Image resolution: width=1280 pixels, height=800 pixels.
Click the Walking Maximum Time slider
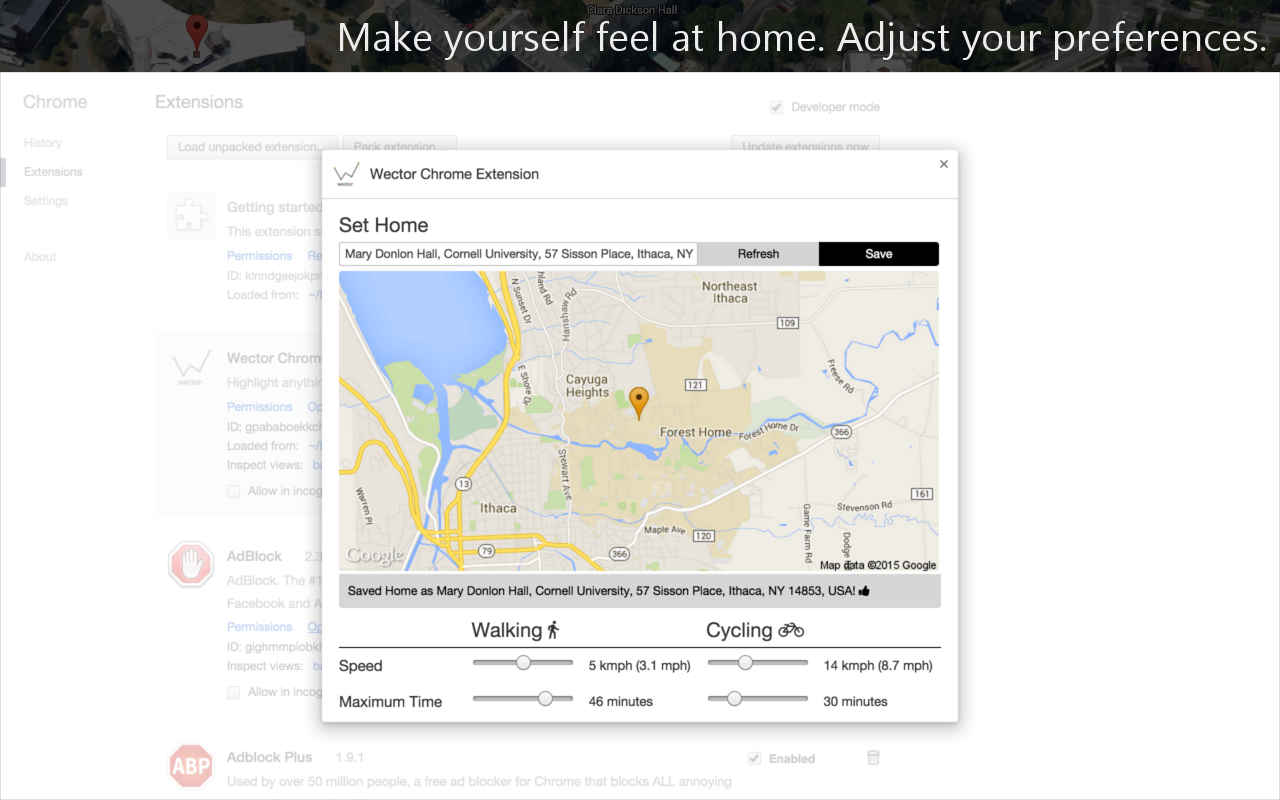click(523, 698)
